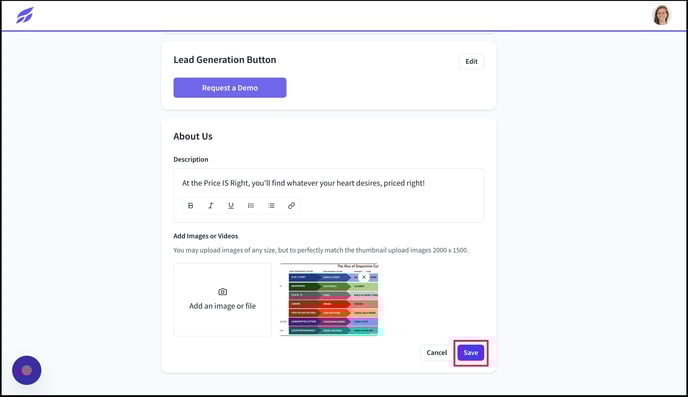Toggle underline formatting button

[231, 205]
